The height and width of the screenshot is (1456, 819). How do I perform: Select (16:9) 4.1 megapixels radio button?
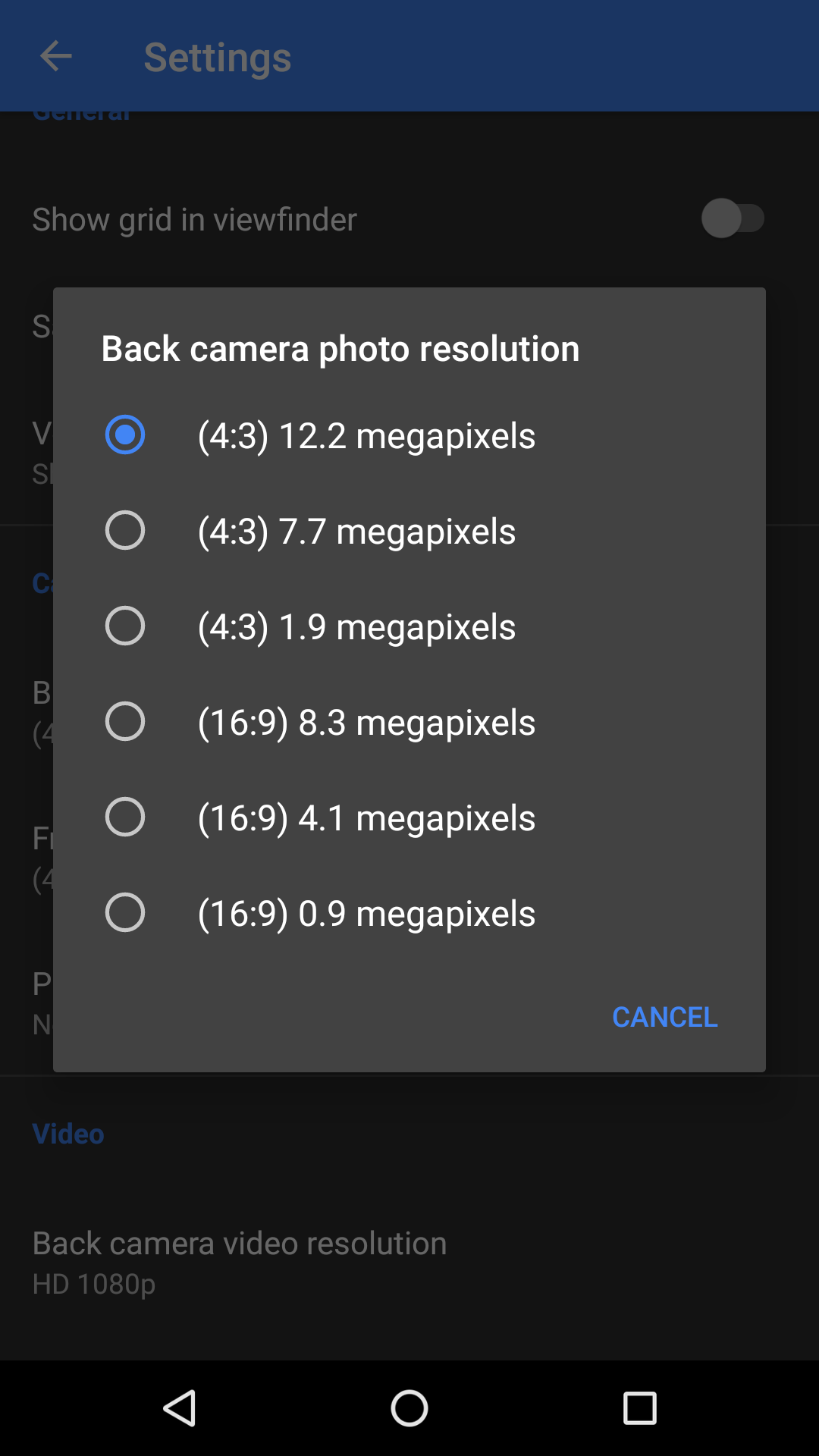(x=125, y=817)
